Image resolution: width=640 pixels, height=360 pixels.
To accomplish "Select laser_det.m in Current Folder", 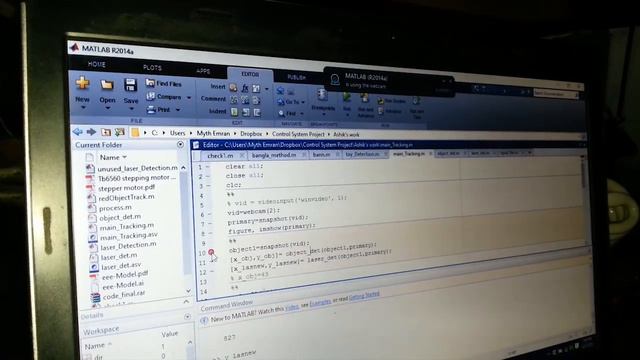I will point(119,257).
